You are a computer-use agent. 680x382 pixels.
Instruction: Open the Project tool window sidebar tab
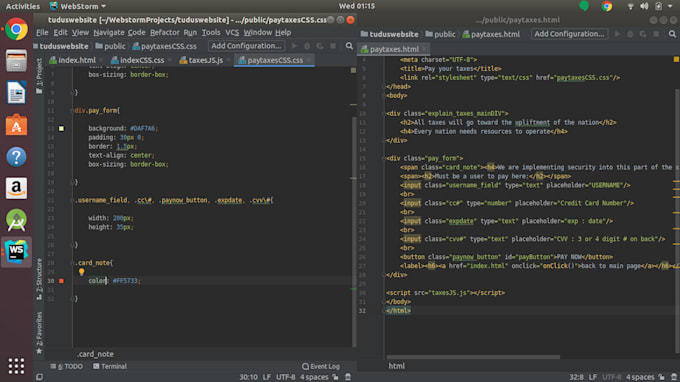pos(39,75)
